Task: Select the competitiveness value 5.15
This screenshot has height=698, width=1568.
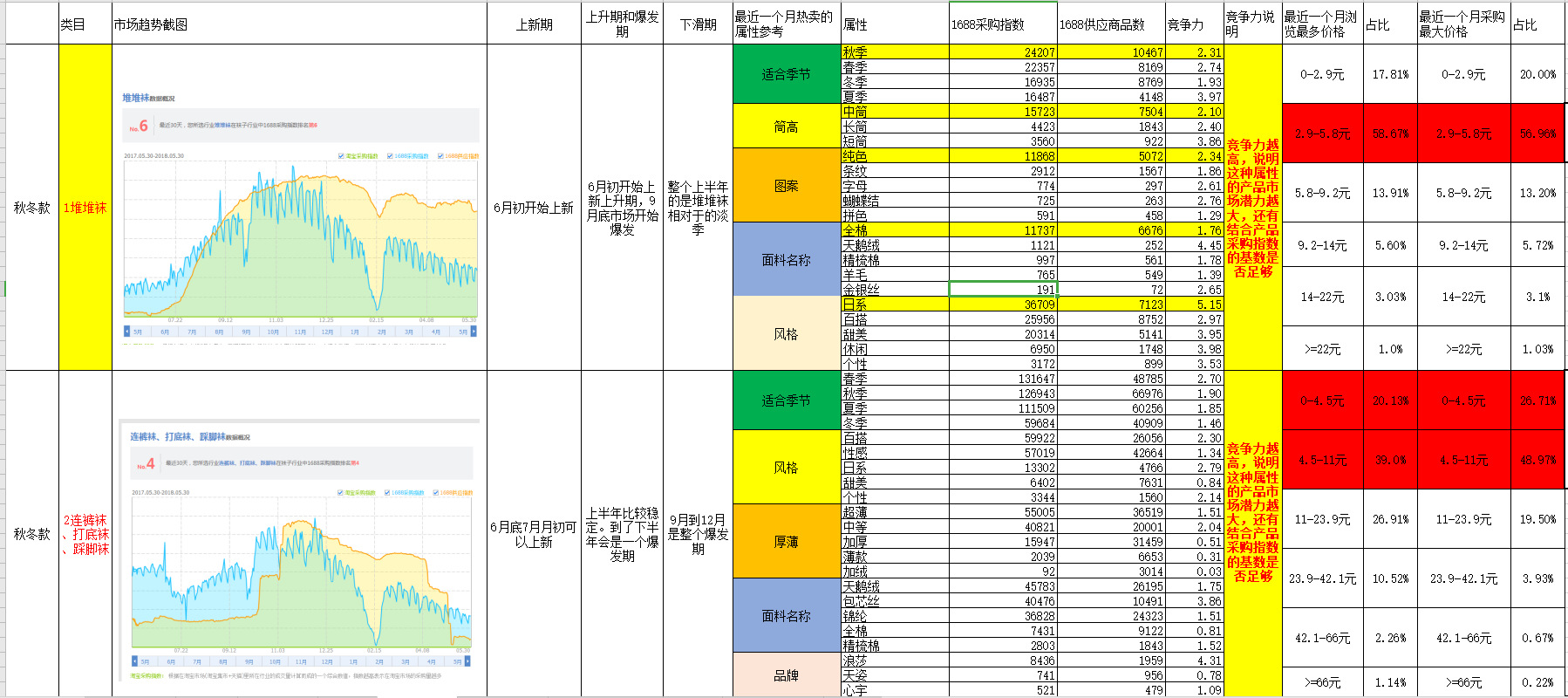Action: (1195, 305)
